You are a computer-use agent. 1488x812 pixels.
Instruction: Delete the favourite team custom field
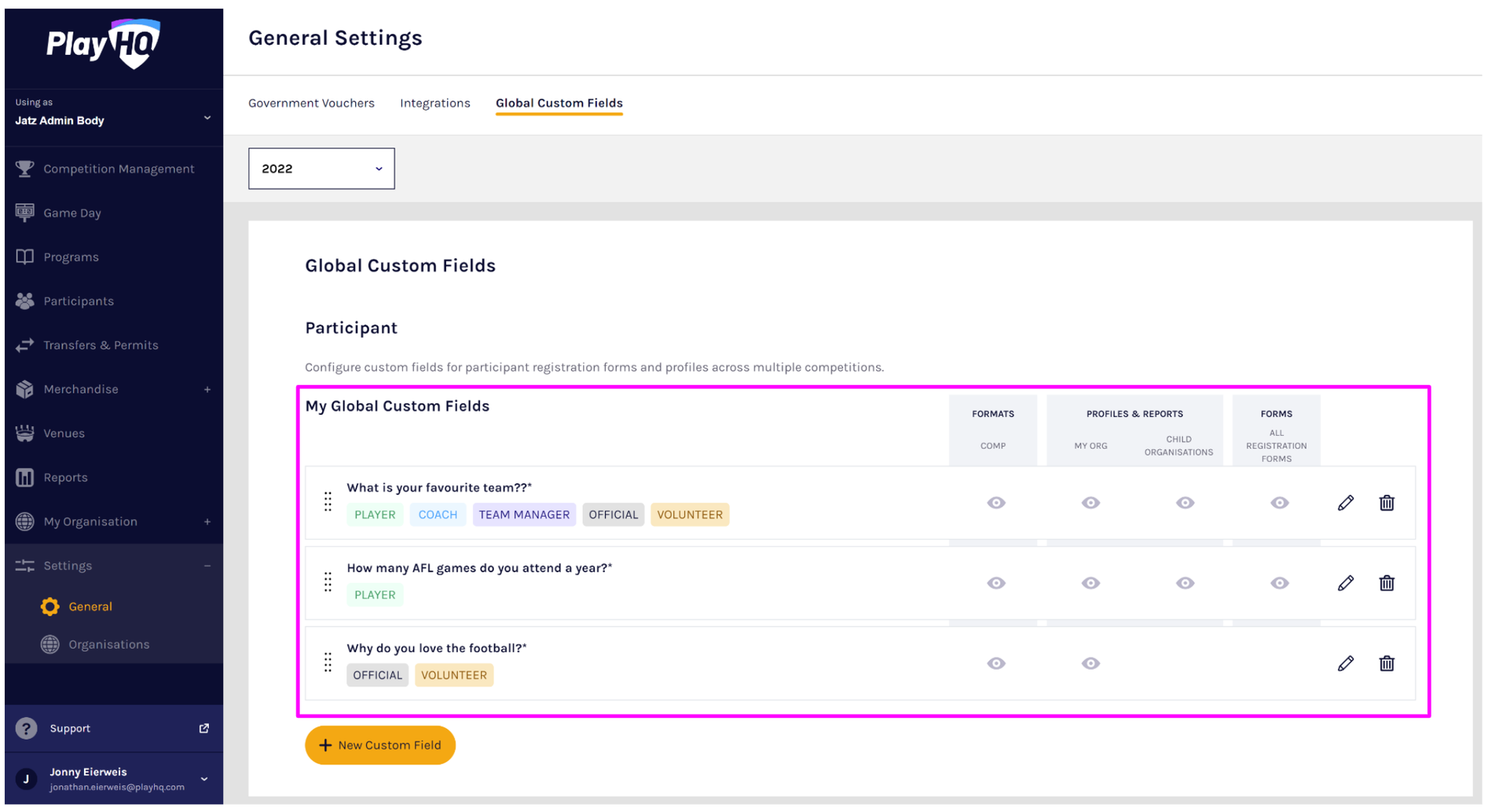tap(1386, 503)
